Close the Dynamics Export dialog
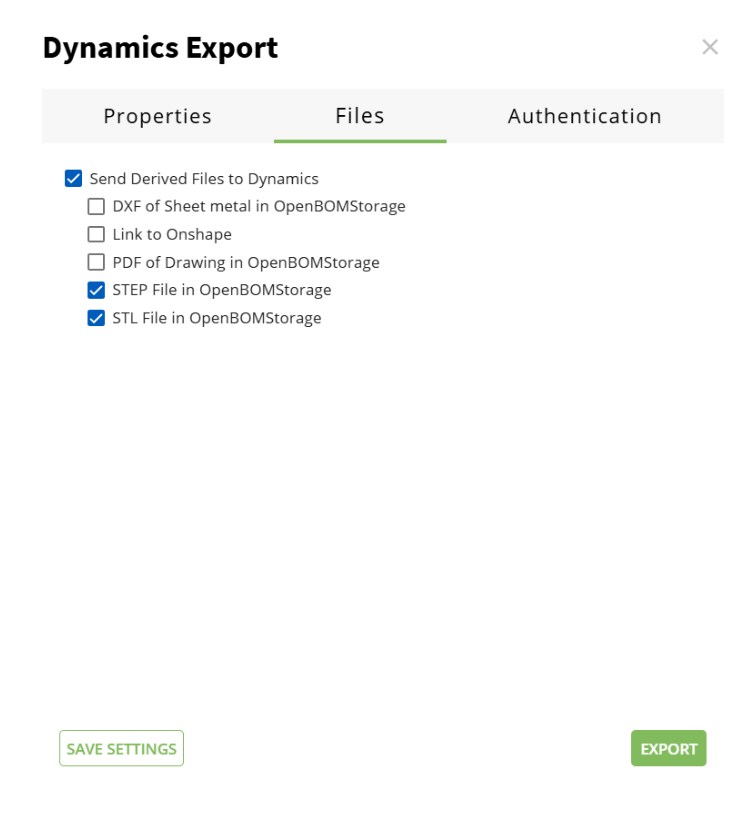This screenshot has height=817, width=753. (x=709, y=47)
